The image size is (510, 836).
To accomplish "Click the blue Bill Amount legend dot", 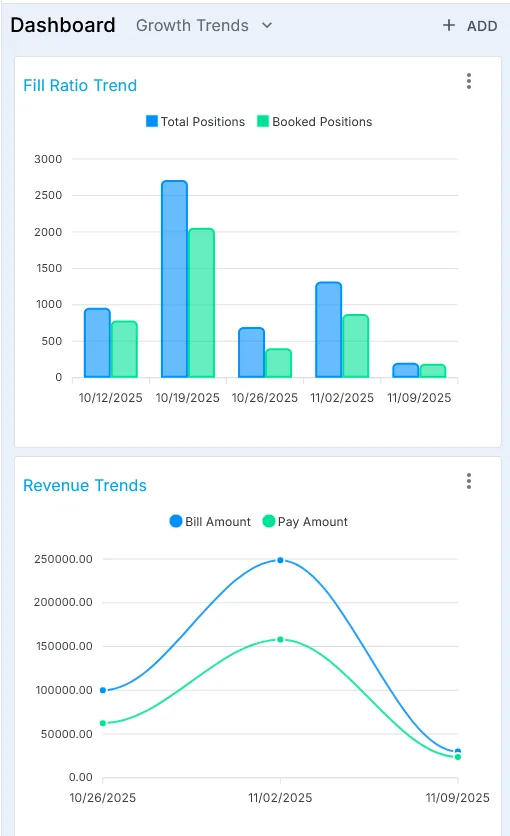I will pyautogui.click(x=175, y=521).
